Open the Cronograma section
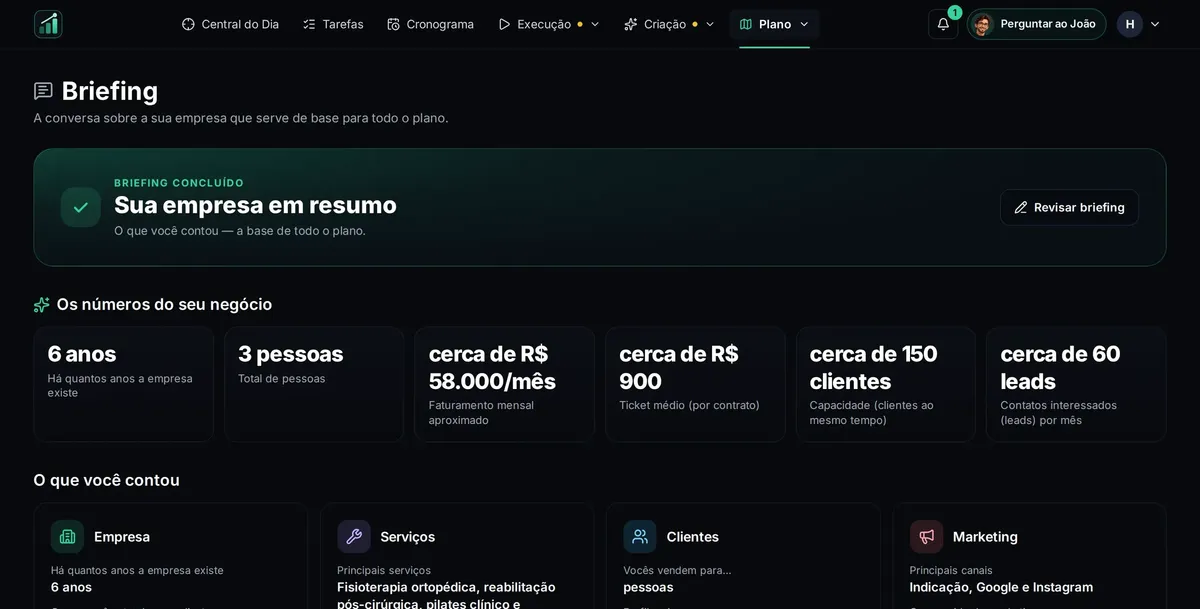Screen dimensions: 1200x609 (x=430, y=24)
